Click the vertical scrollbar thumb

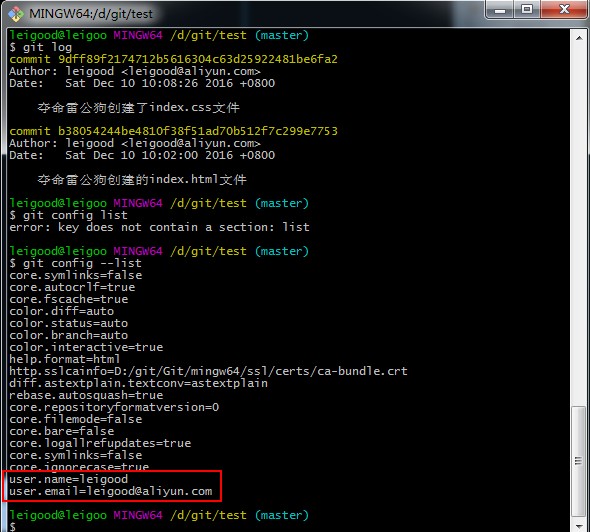pyautogui.click(x=578, y=461)
